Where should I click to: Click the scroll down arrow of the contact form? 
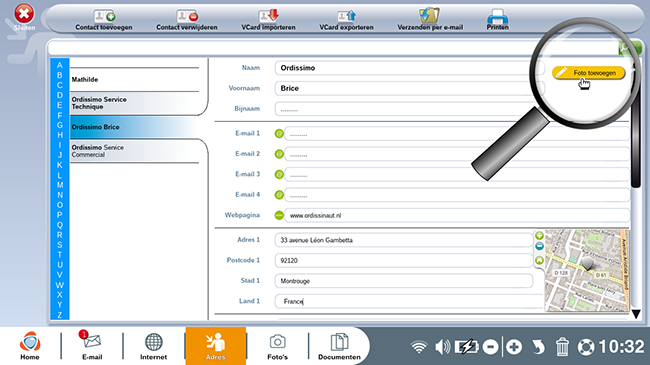(636, 314)
